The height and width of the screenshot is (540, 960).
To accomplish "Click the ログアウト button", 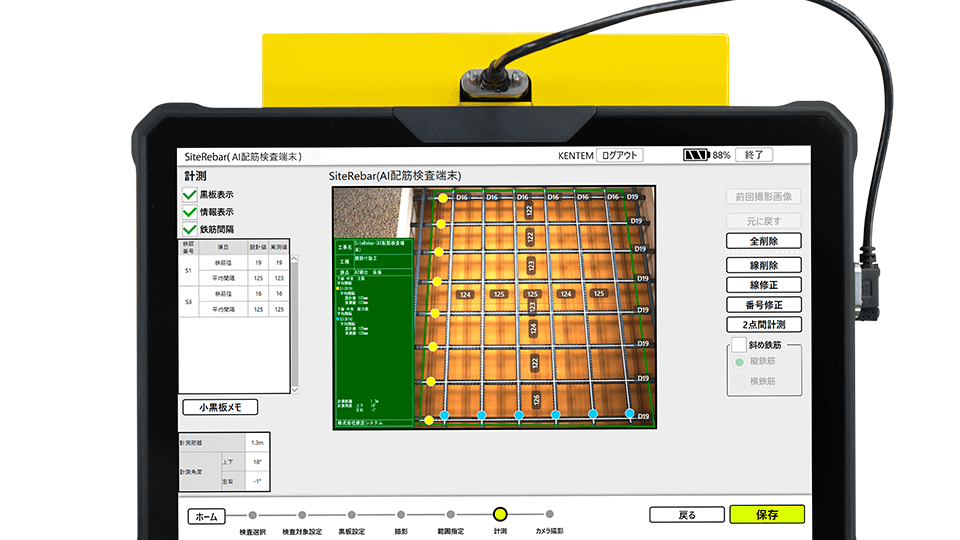I will (620, 156).
